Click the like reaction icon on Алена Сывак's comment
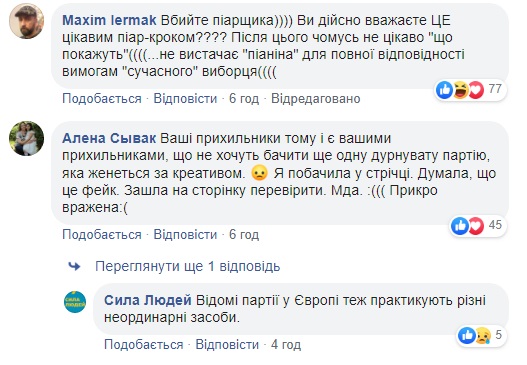 [460, 226]
